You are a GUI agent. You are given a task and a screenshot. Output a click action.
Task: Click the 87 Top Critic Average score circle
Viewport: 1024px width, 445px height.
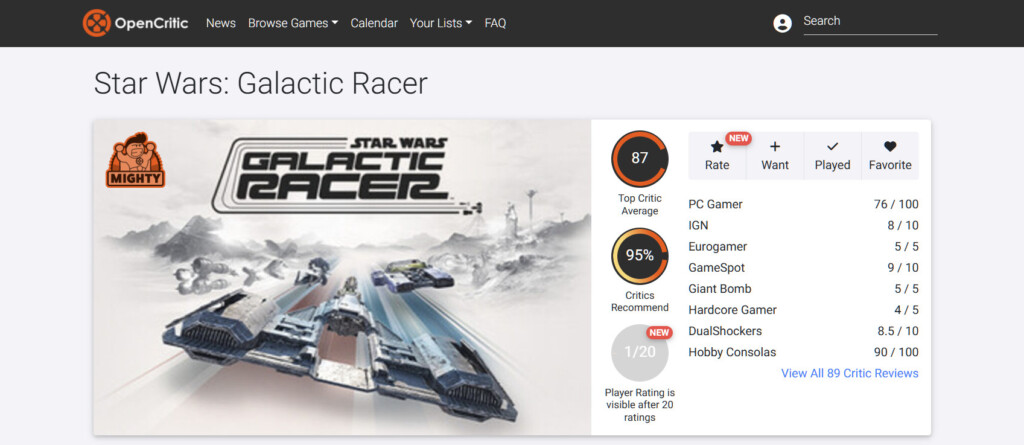[x=639, y=159]
